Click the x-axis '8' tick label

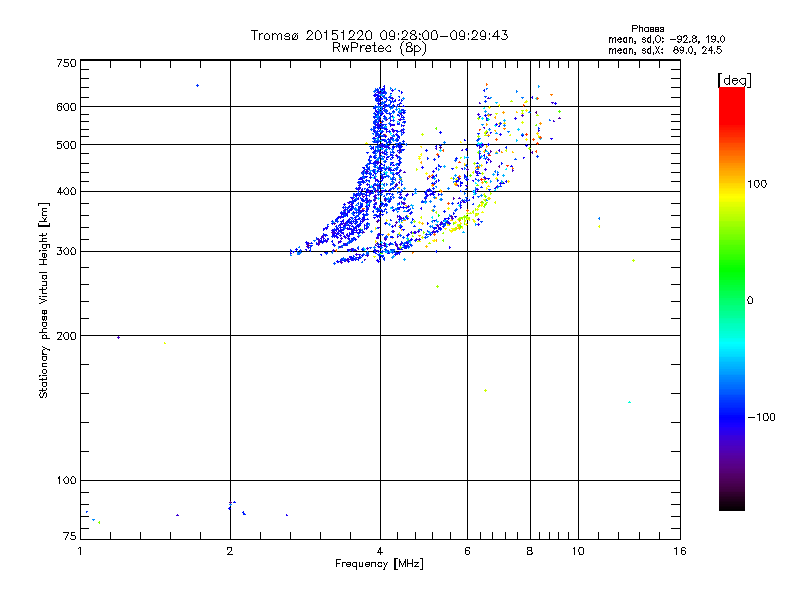(530, 551)
